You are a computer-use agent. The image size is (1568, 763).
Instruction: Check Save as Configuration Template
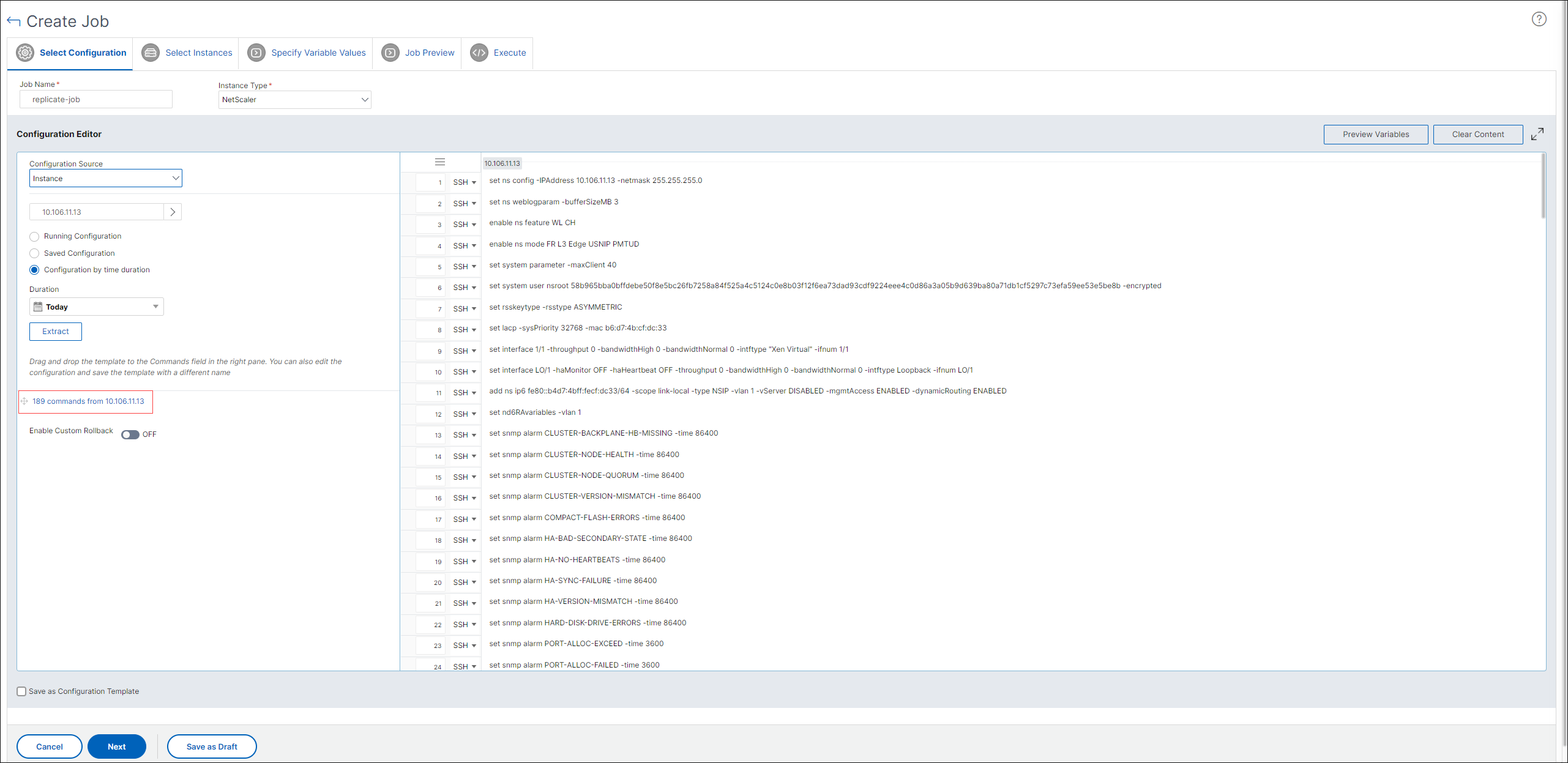[x=21, y=691]
